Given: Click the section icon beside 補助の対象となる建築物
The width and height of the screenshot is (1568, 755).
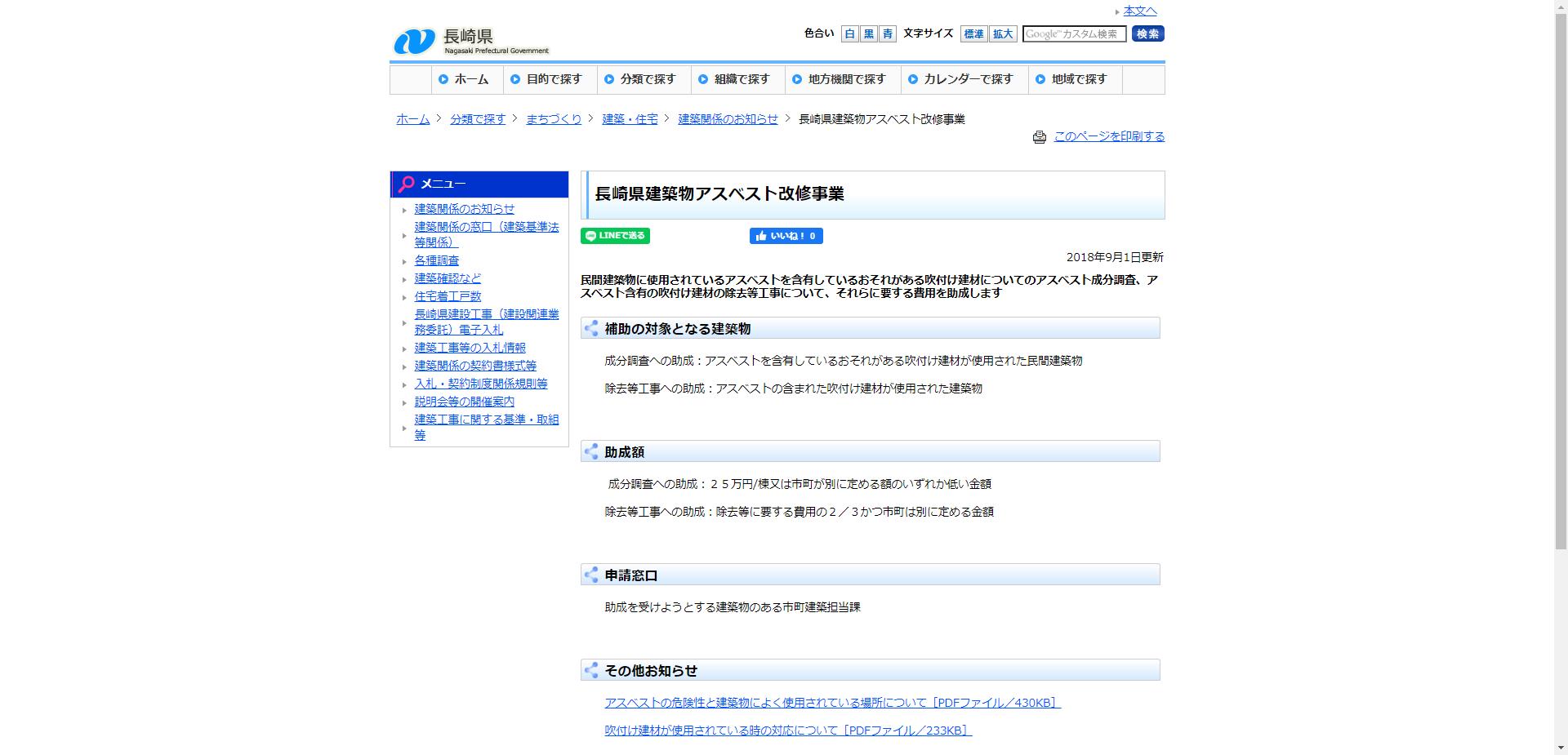Looking at the screenshot, I should 591,329.
